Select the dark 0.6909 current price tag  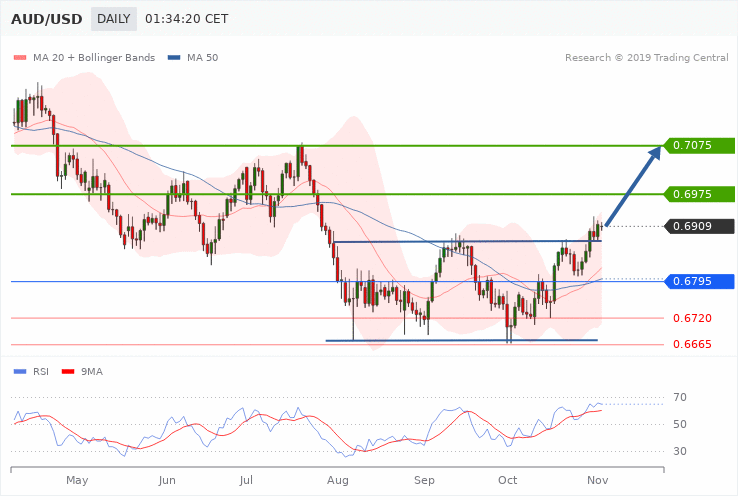pos(698,226)
